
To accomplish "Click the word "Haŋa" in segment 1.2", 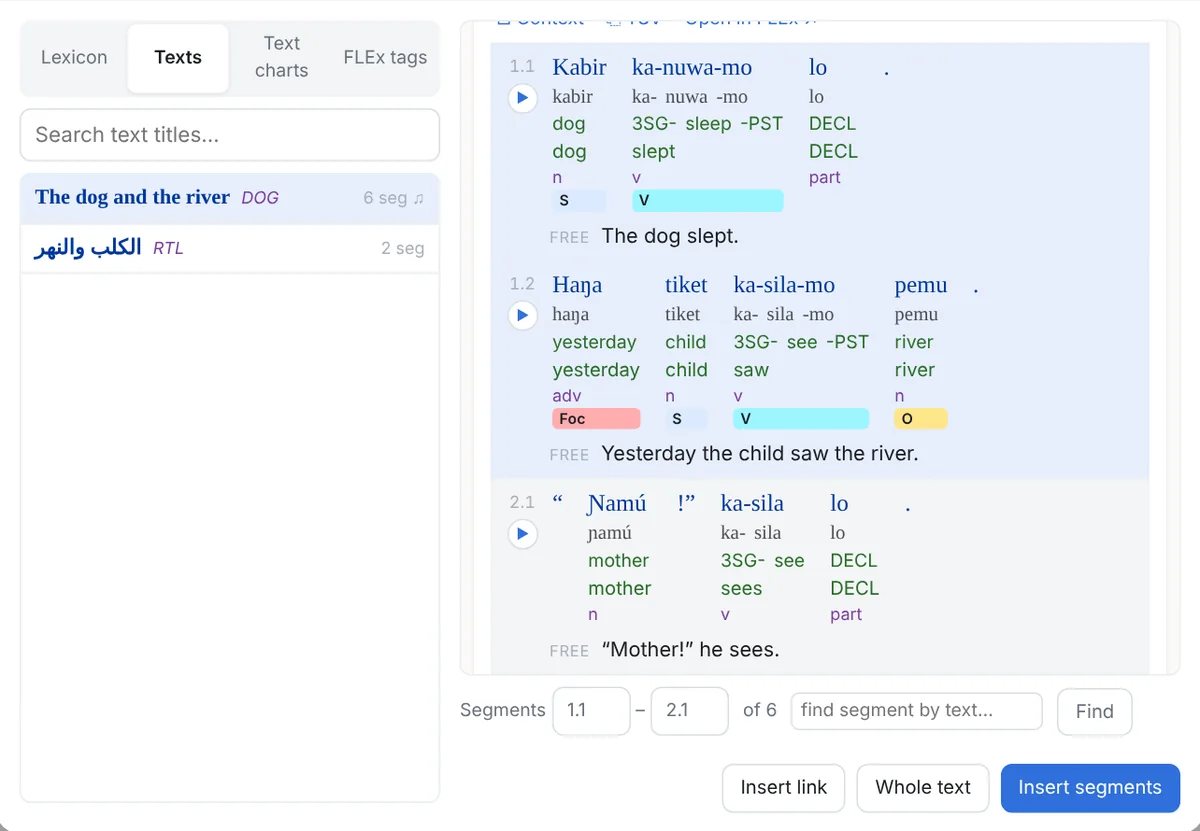I will (x=577, y=285).
